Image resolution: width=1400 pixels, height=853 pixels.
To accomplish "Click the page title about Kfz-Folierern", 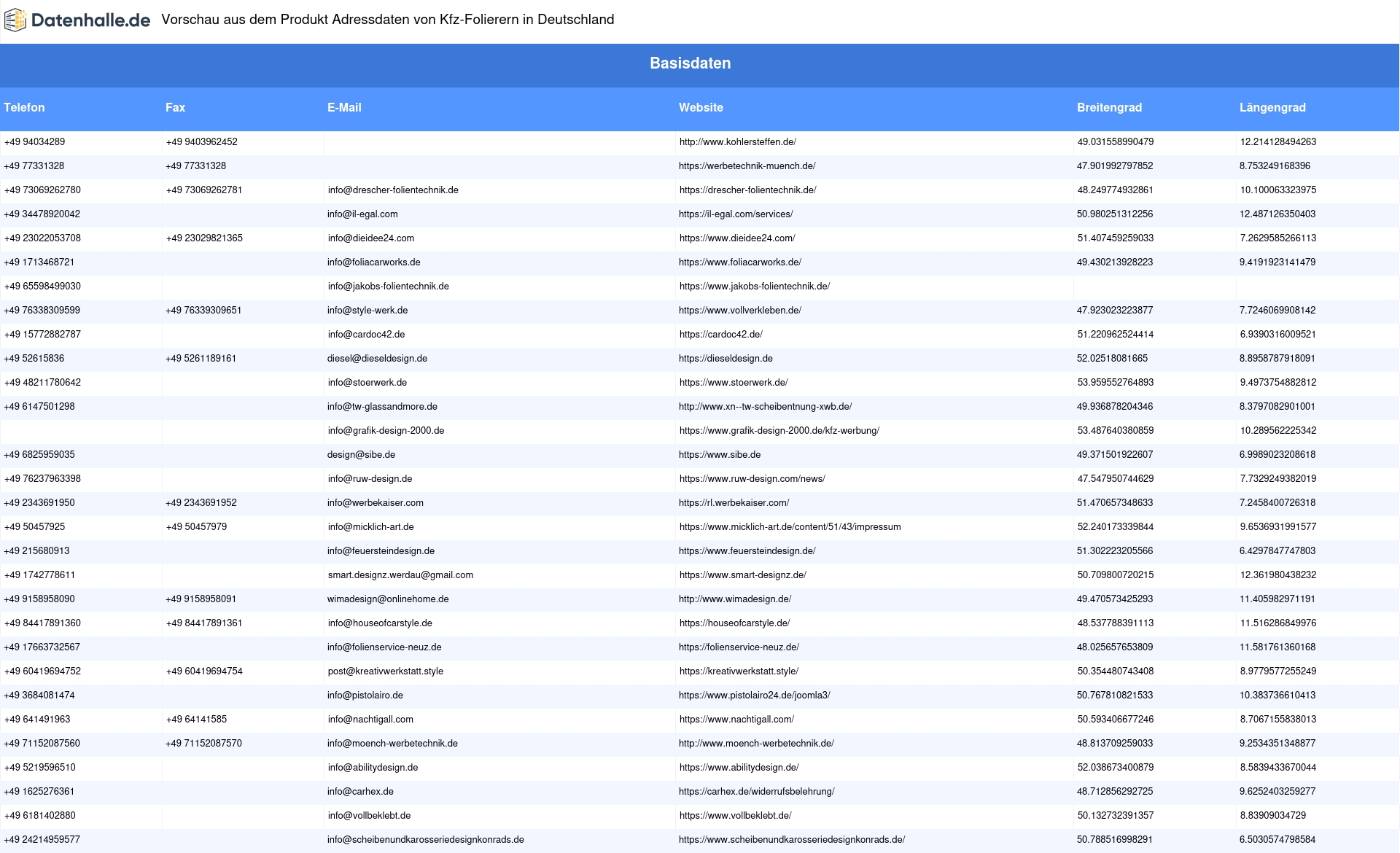I will (388, 20).
